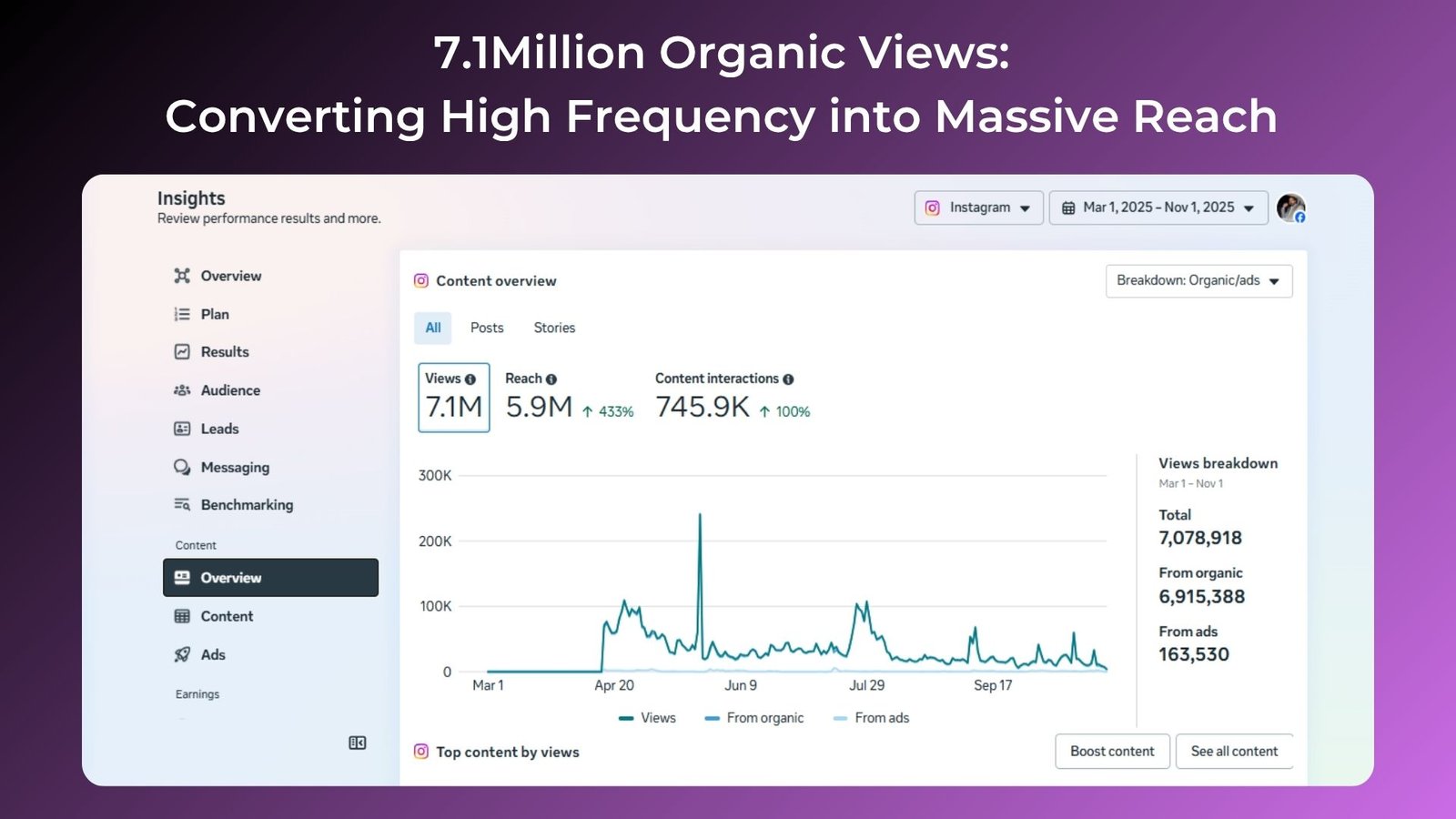Open the date range picker dropdown
The height and width of the screenshot is (819, 1456).
1158,207
